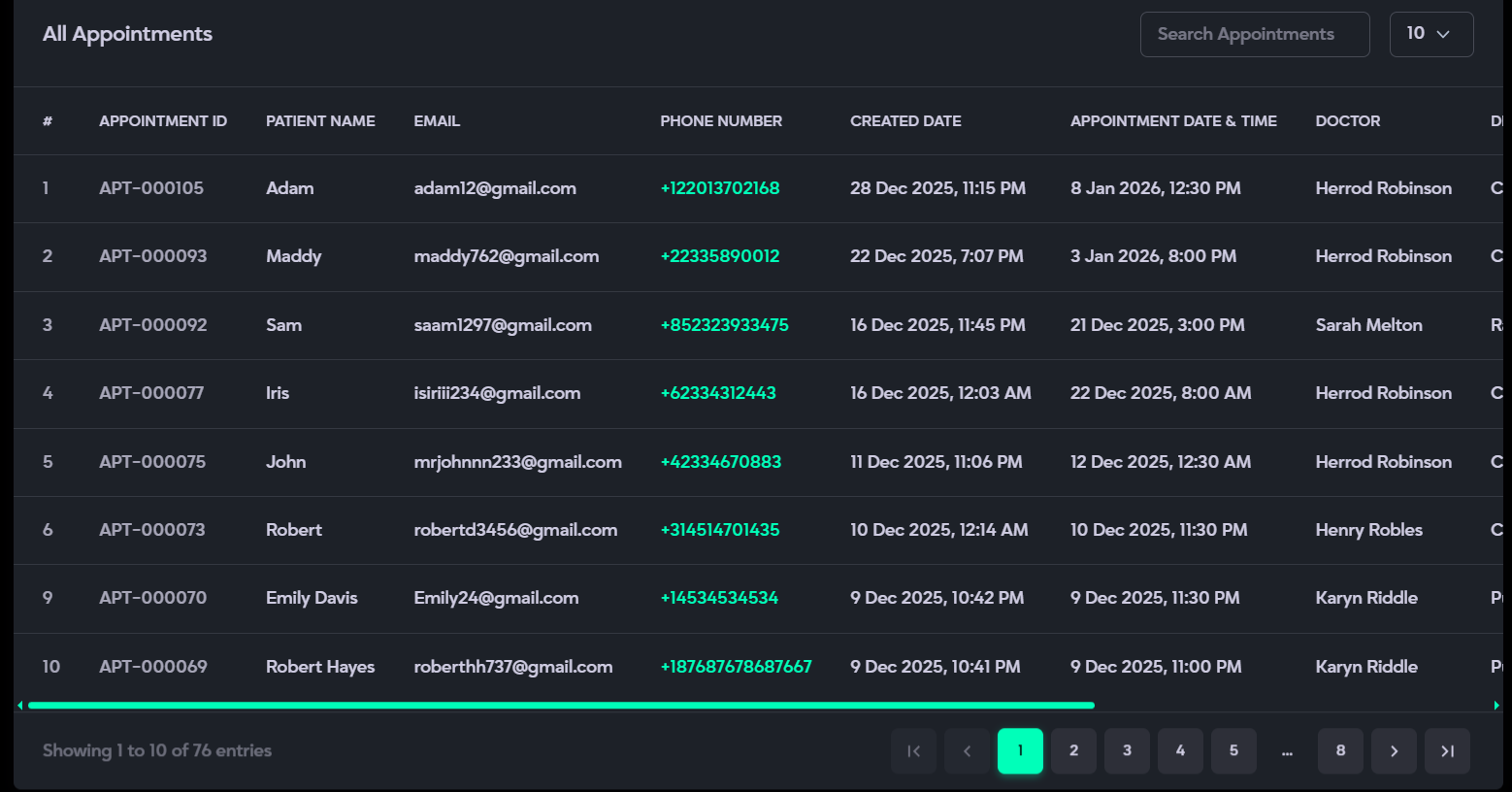Sort by Created Date column header
Screen dimensions: 1512x792
(x=905, y=121)
